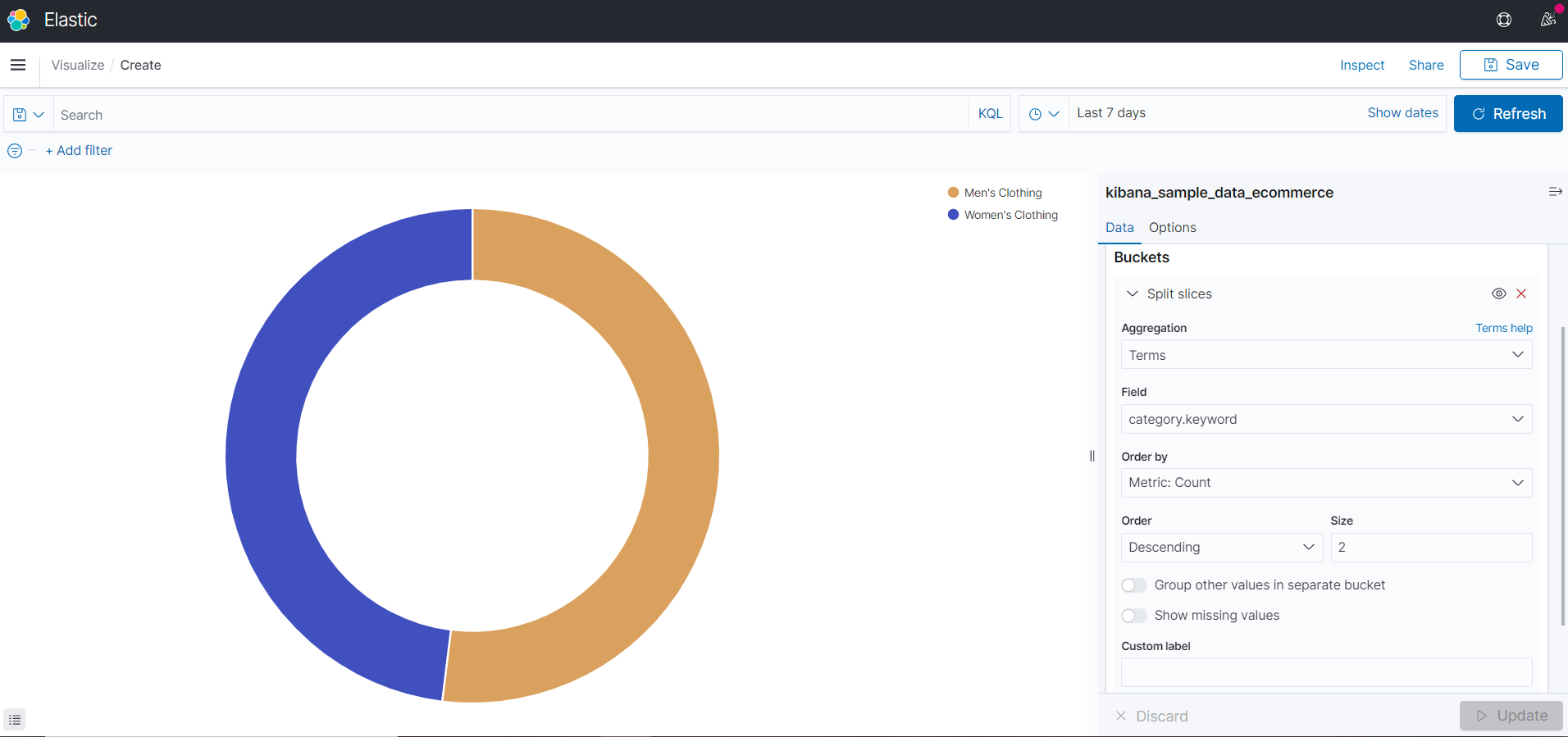Toggle the legend list icon

[x=15, y=719]
